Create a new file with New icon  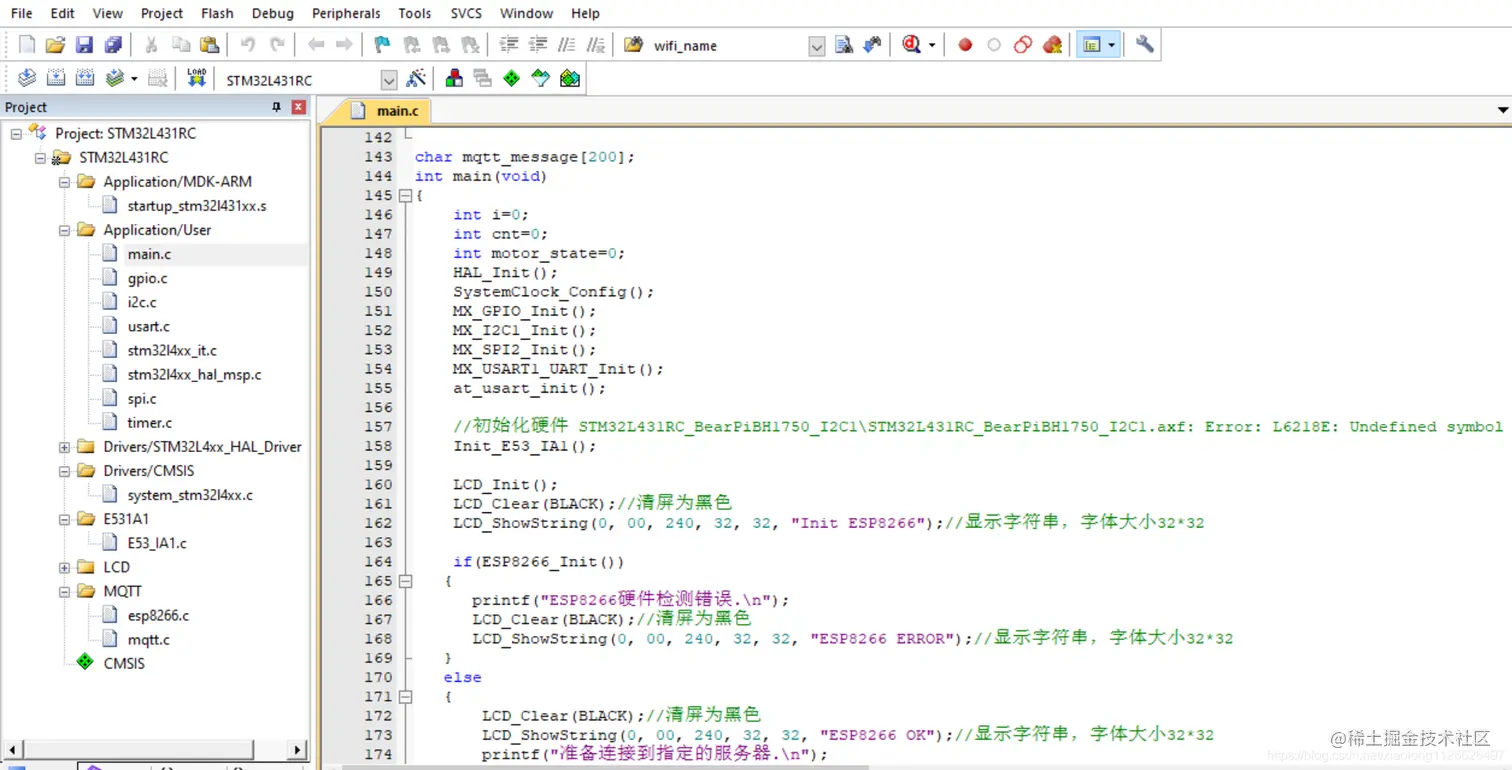(x=27, y=45)
